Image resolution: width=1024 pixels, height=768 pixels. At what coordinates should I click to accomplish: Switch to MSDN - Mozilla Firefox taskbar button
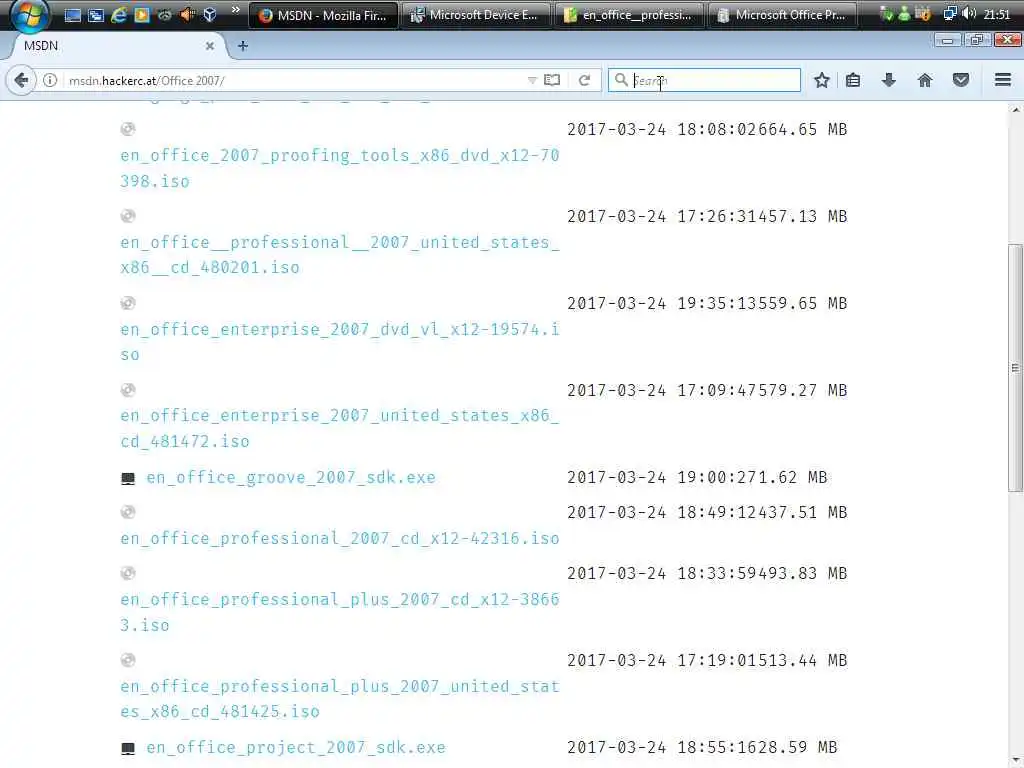323,15
